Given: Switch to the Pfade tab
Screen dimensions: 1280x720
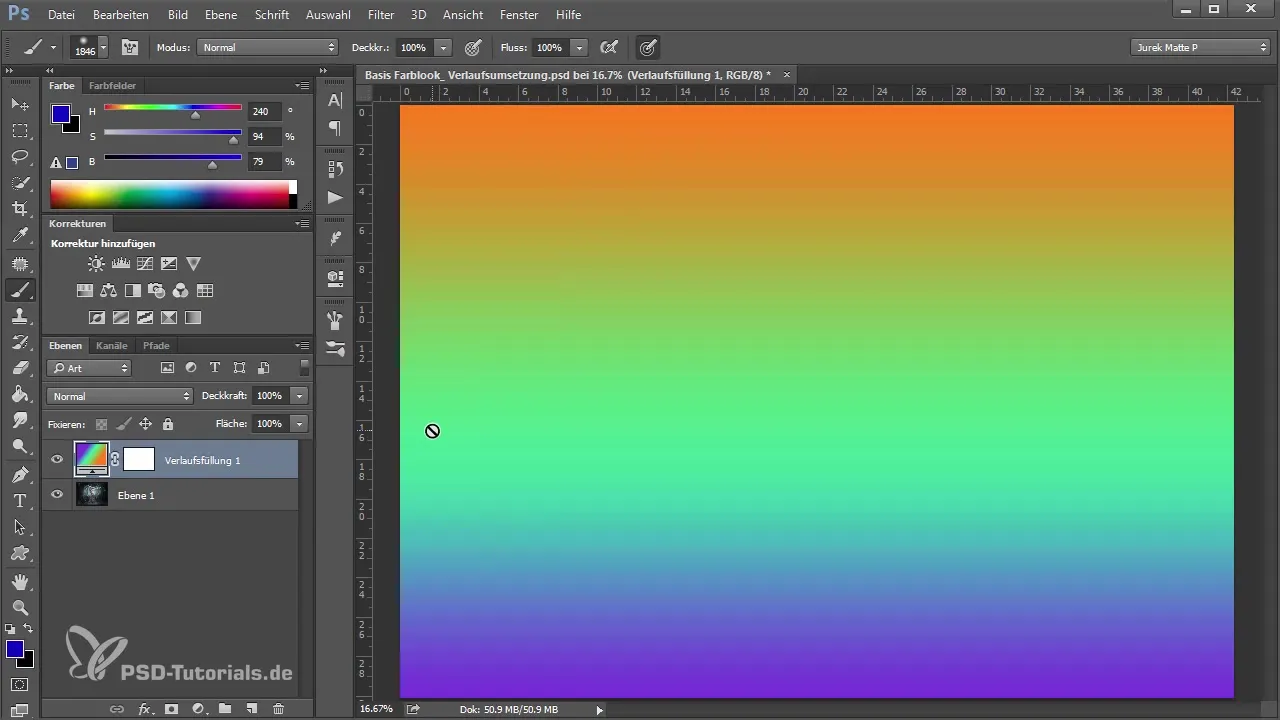Looking at the screenshot, I should point(156,346).
